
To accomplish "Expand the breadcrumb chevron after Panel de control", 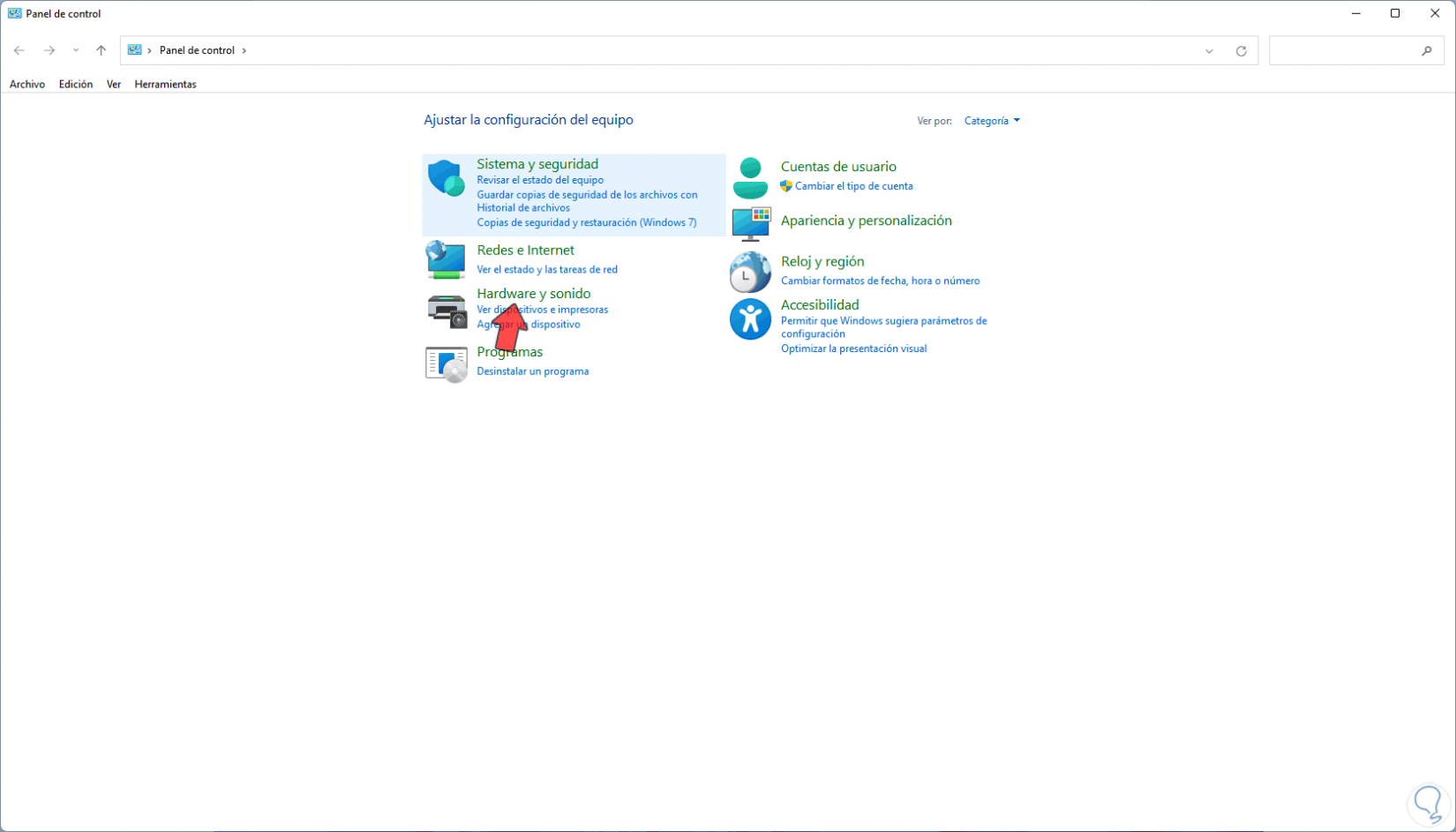I will pyautogui.click(x=244, y=50).
